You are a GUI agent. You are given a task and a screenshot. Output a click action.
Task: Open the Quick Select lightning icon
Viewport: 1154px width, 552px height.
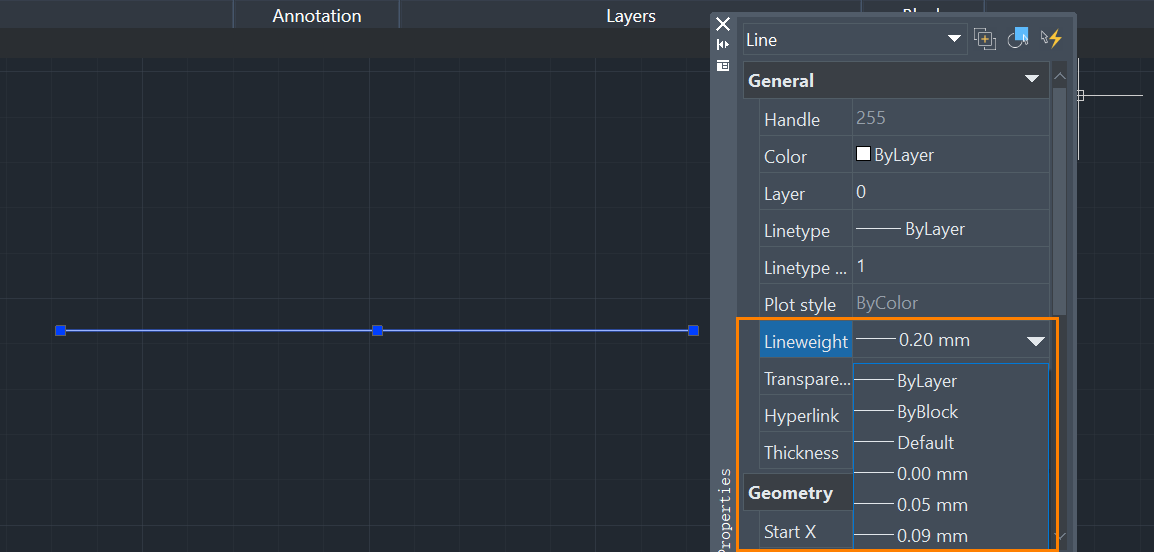(x=1052, y=39)
